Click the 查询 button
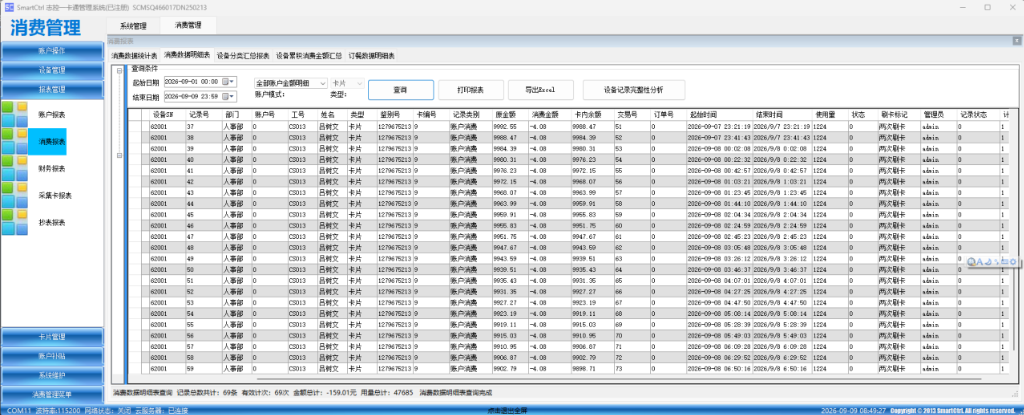 (400, 90)
